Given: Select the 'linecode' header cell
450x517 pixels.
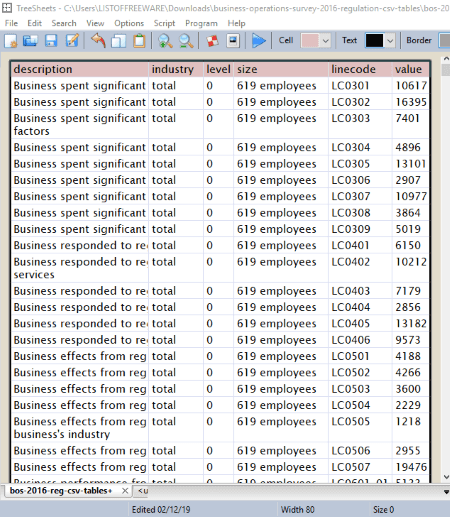Looking at the screenshot, I should [x=360, y=69].
